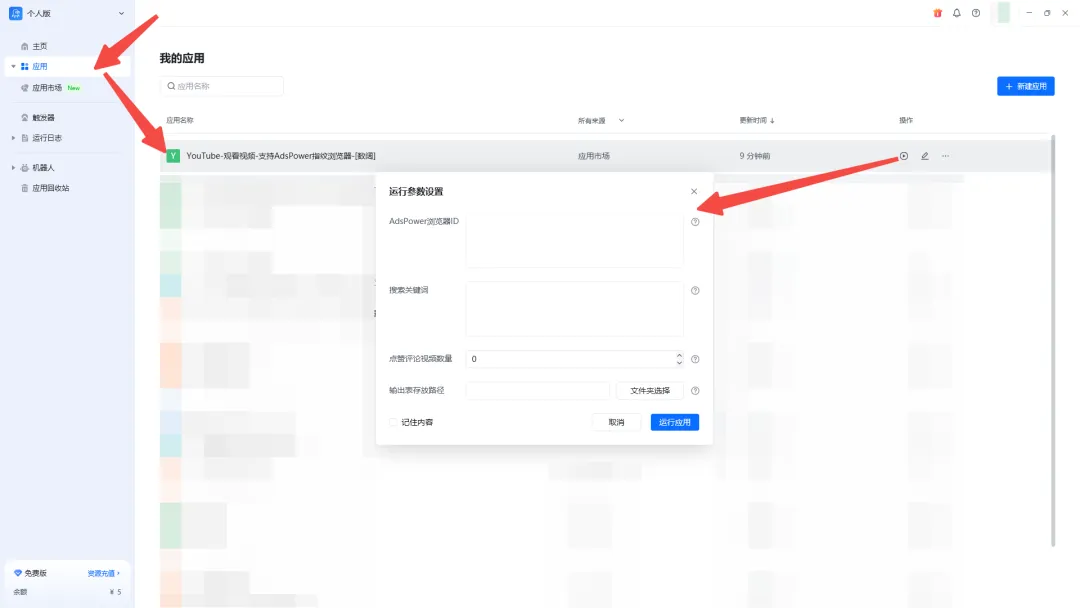Screen dimensions: 1080x608
Task: Increase 点赞评论视频数量 with up arrow
Action: (679, 355)
